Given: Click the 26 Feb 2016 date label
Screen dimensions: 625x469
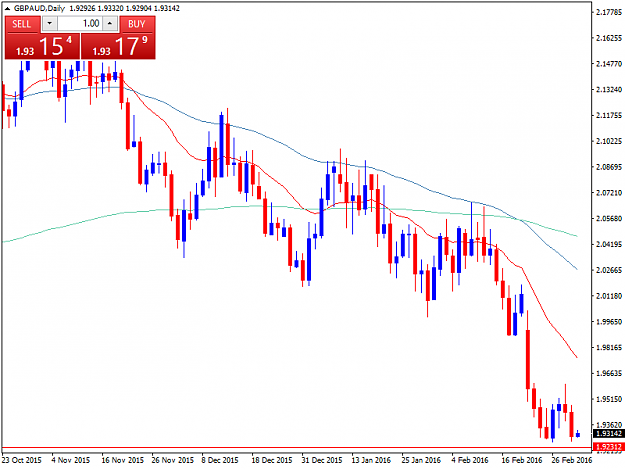Looking at the screenshot, I should pos(572,460).
